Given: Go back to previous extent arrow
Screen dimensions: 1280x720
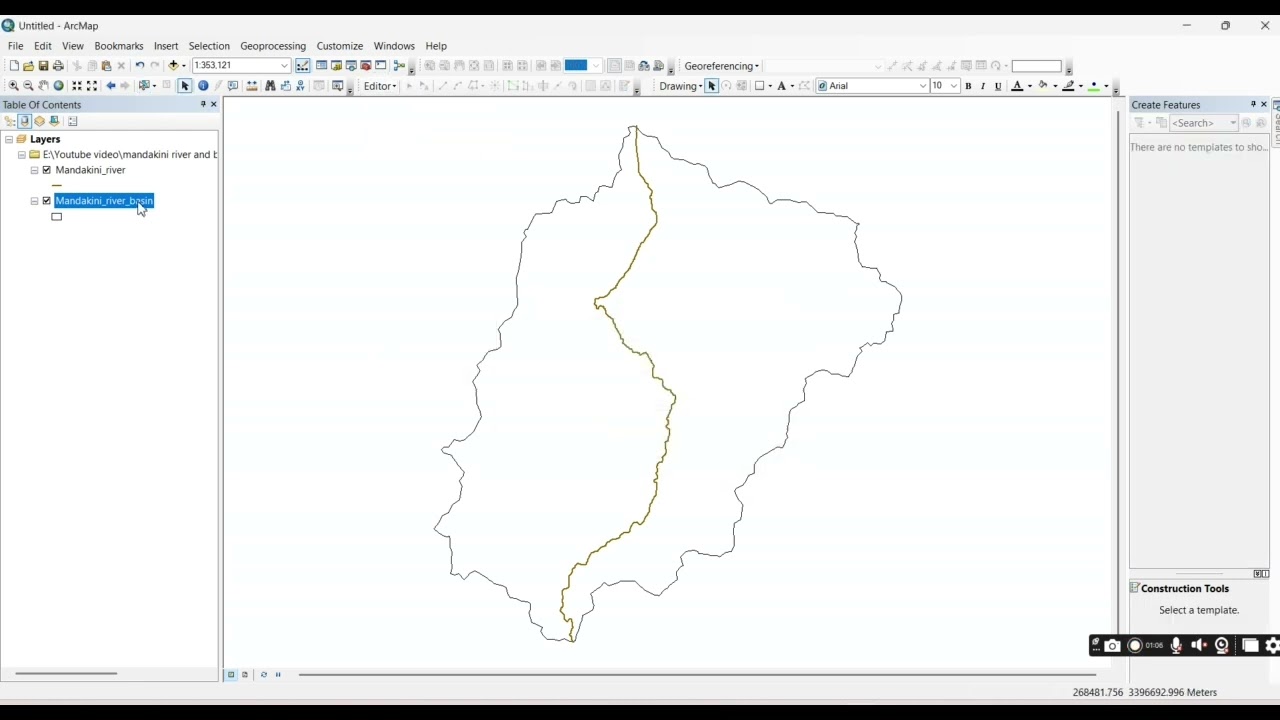Looking at the screenshot, I should click(x=110, y=86).
